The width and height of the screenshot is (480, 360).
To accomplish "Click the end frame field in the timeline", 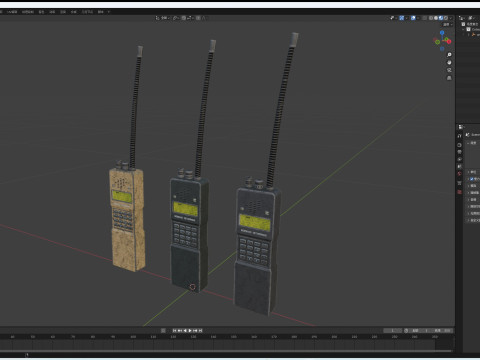I will 442,330.
